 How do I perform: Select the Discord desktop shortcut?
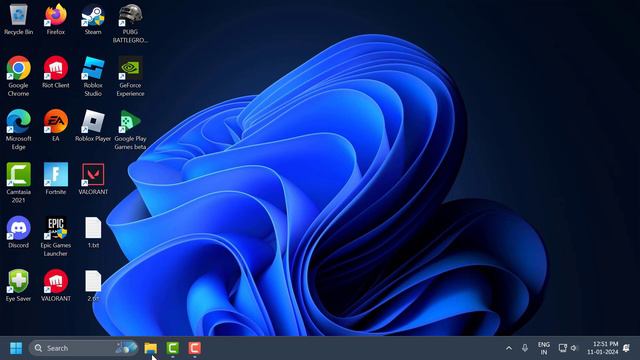(18, 232)
